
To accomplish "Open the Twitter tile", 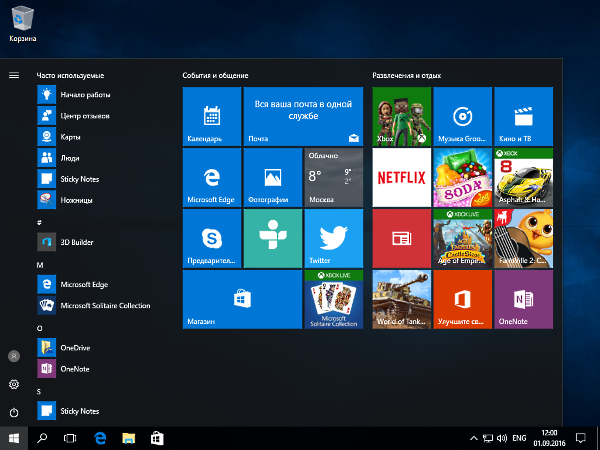I will pos(334,238).
